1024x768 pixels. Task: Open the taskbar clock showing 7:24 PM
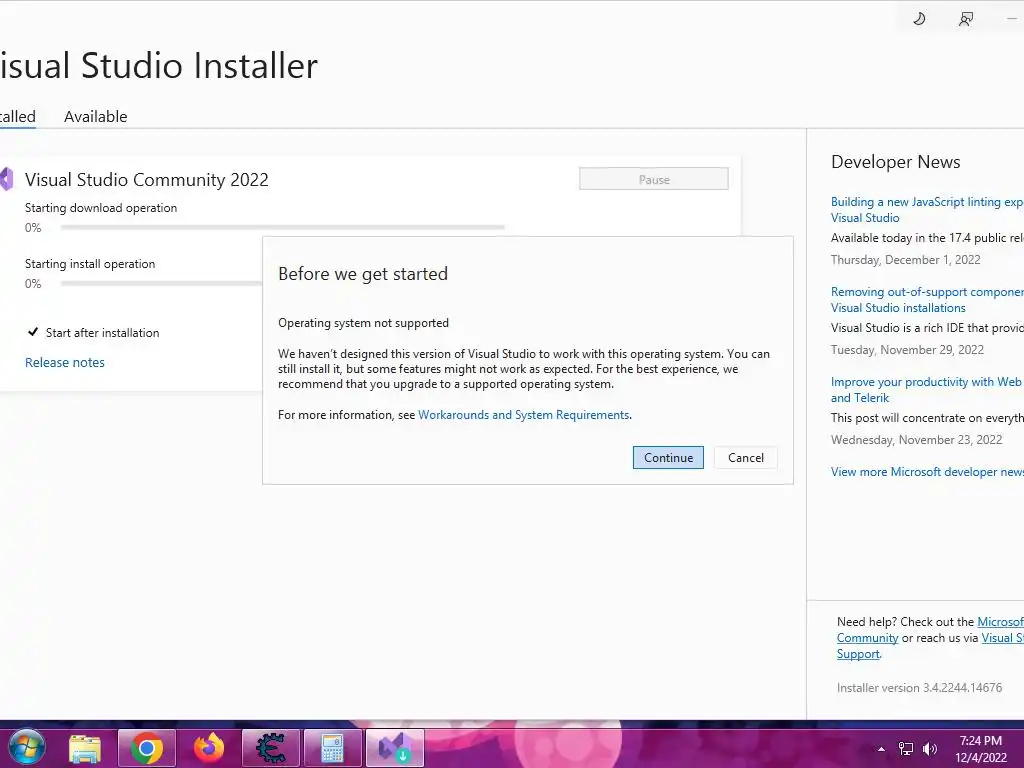(x=981, y=749)
